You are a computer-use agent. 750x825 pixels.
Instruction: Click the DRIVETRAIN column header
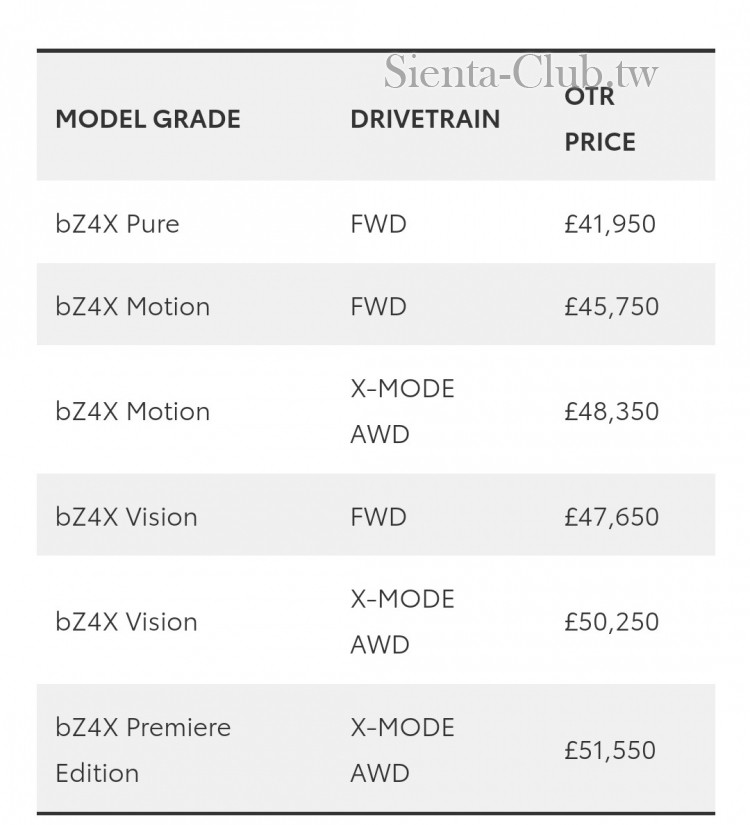[425, 120]
